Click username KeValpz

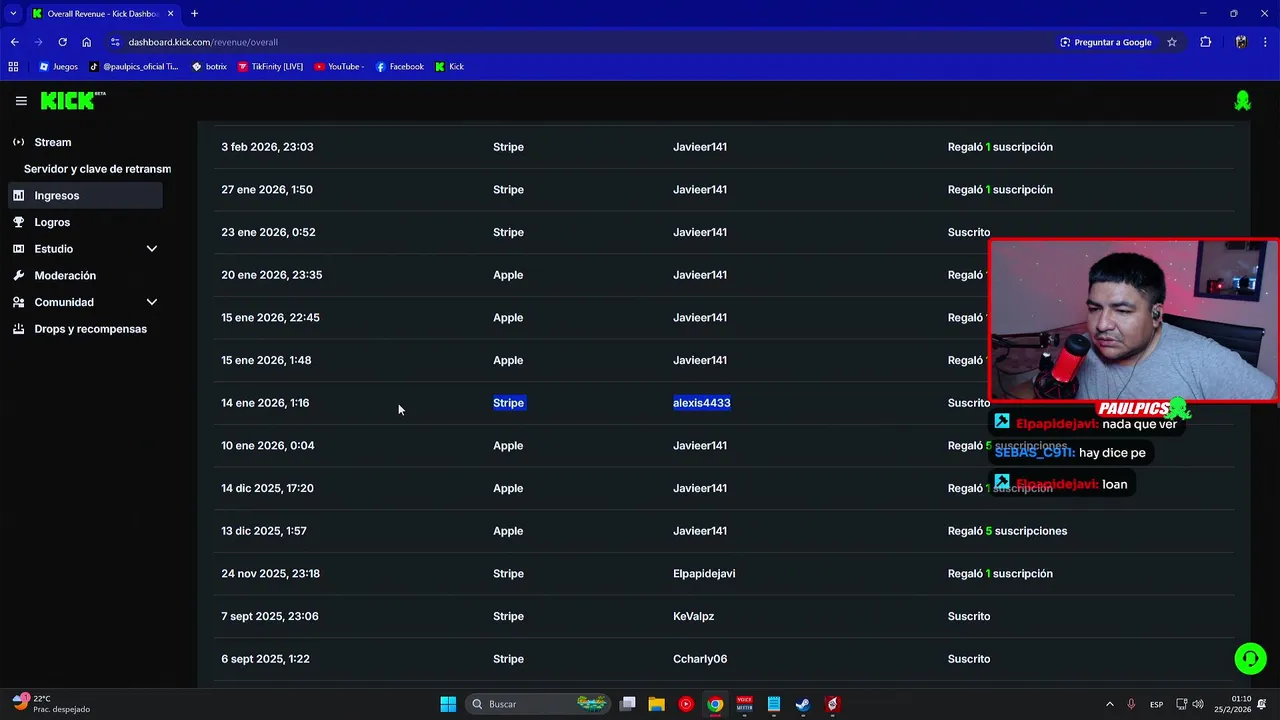(694, 617)
